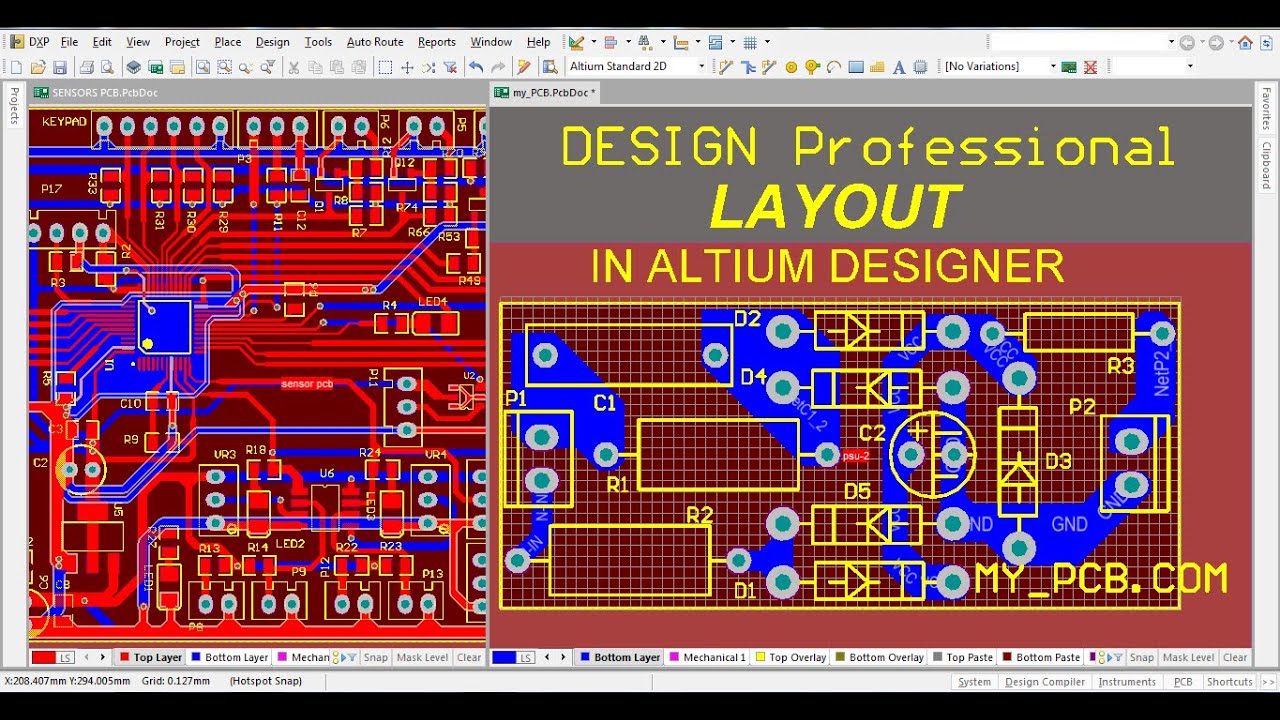This screenshot has height=720, width=1280.
Task: Select the interactive routing tool icon
Action: coord(726,67)
